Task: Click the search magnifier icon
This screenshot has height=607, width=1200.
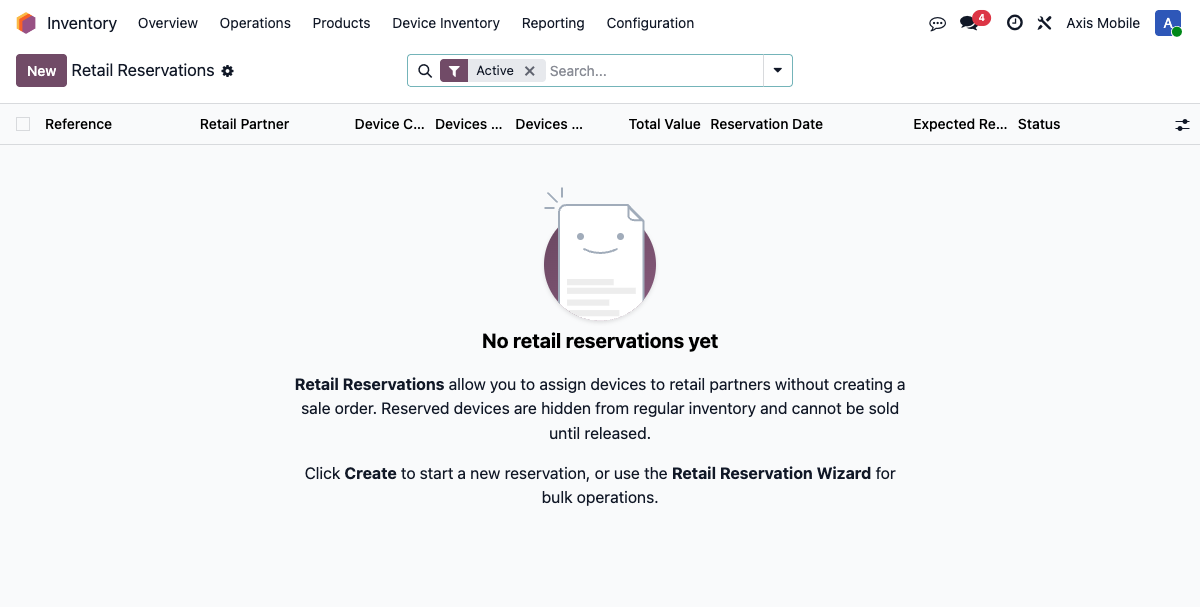Action: (x=424, y=70)
